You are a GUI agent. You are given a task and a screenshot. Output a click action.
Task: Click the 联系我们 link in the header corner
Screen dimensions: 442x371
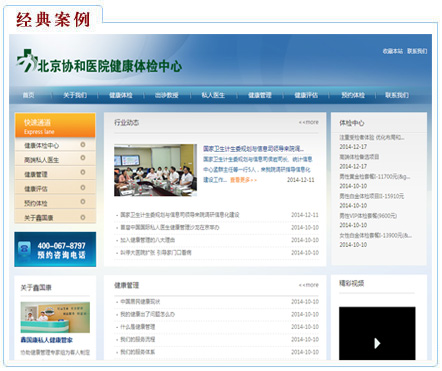click(x=417, y=51)
